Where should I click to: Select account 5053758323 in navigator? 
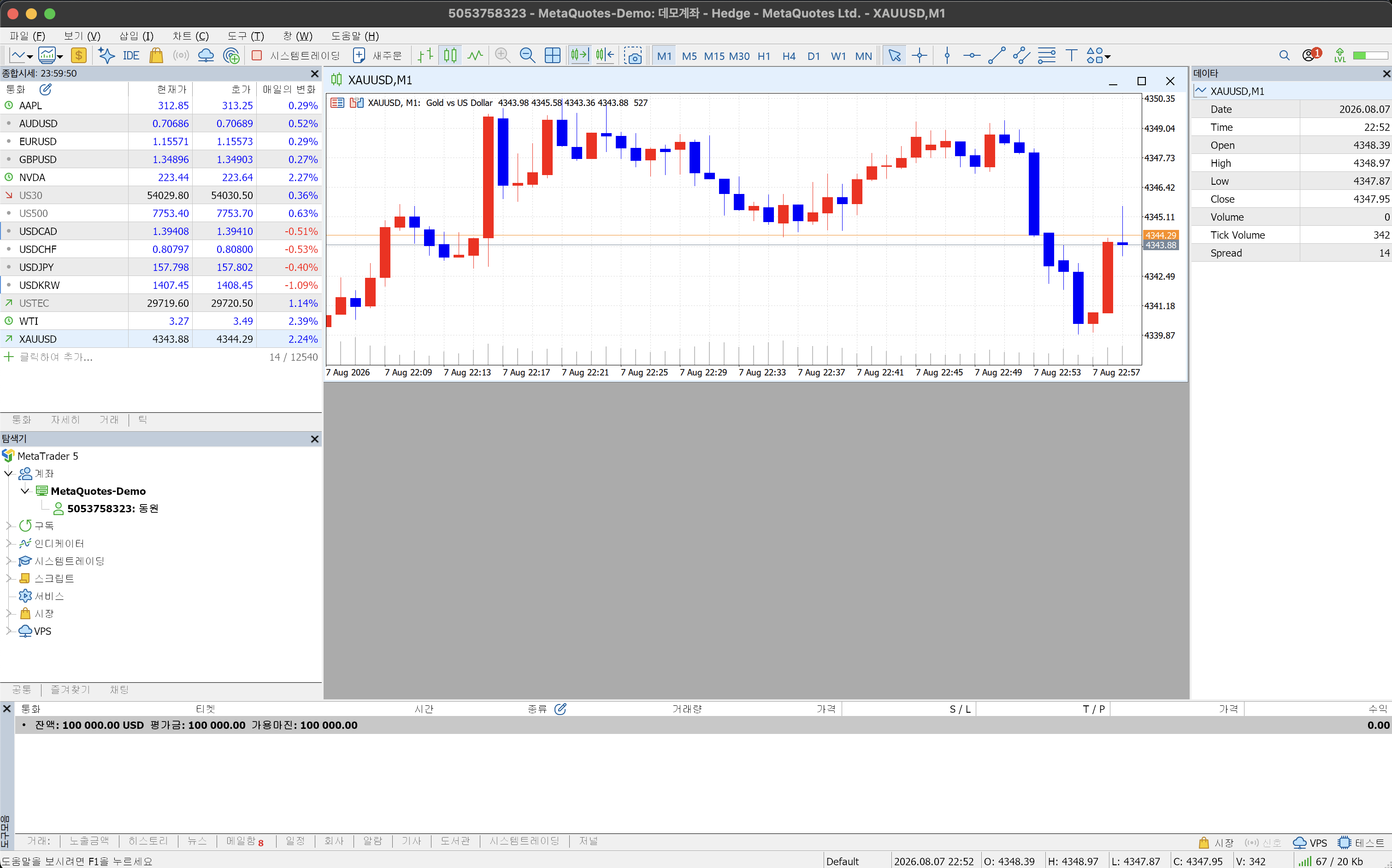coord(112,509)
